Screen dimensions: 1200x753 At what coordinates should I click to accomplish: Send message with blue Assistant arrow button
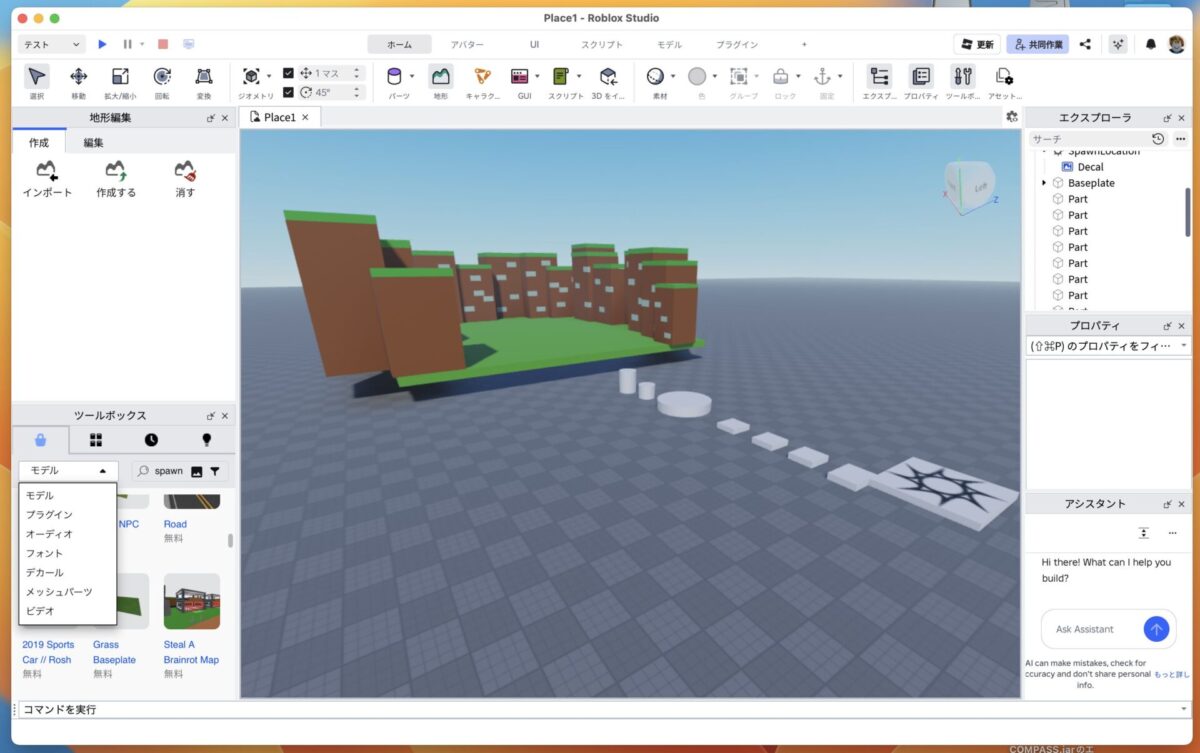(x=1156, y=629)
